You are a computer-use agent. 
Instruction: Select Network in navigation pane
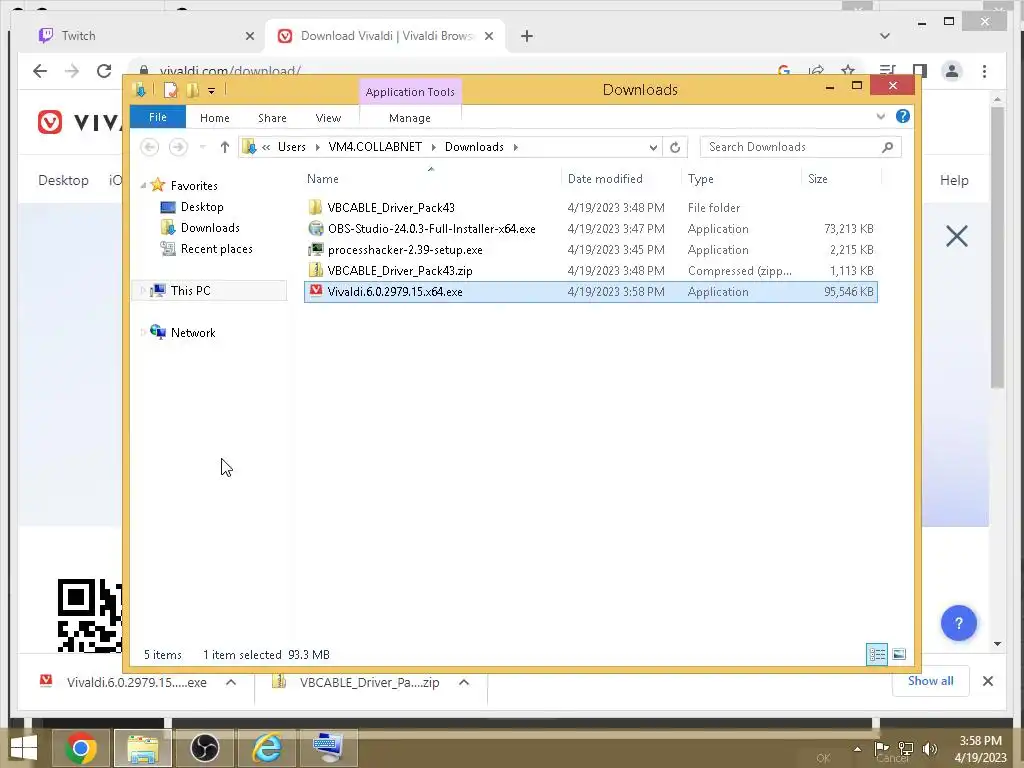point(193,332)
